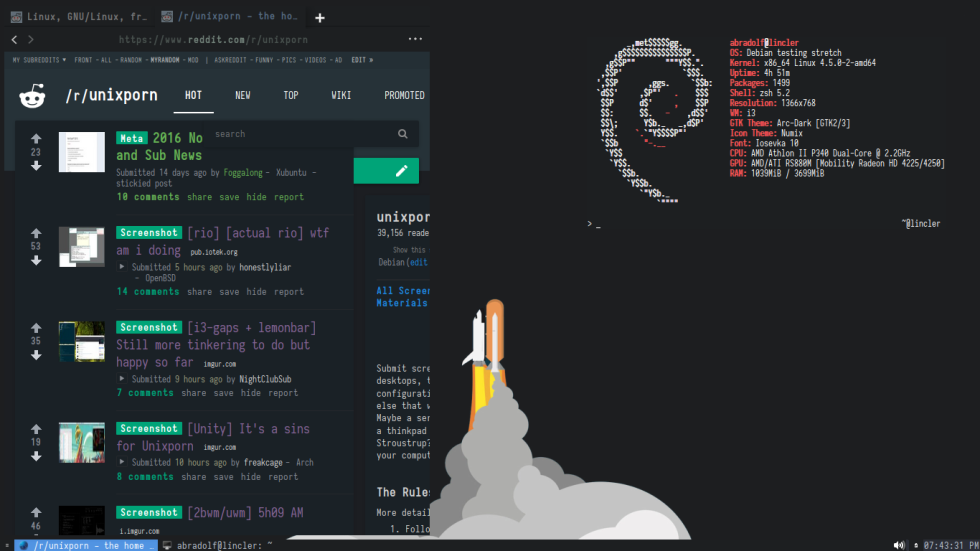Open user freakcage's profile
980x551 pixels.
coord(263,463)
